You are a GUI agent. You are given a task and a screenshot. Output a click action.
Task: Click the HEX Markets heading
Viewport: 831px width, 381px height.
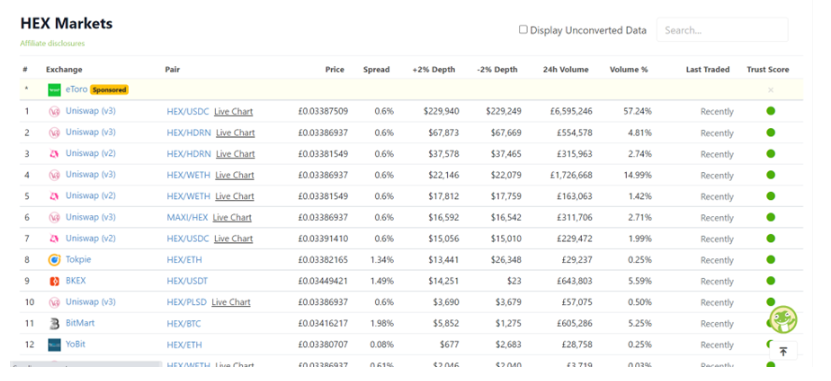click(66, 24)
